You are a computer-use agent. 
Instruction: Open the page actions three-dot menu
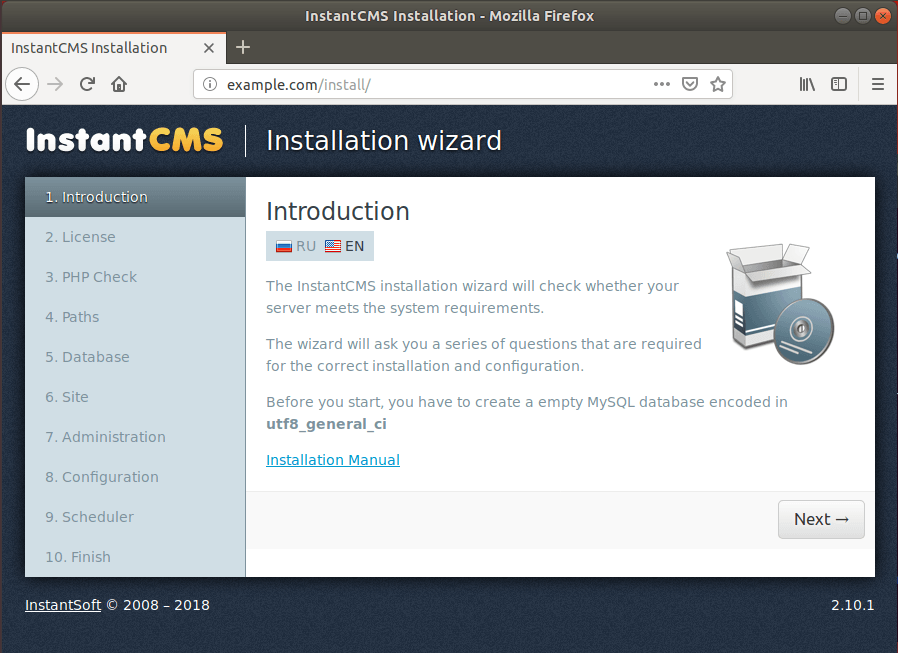click(x=661, y=85)
